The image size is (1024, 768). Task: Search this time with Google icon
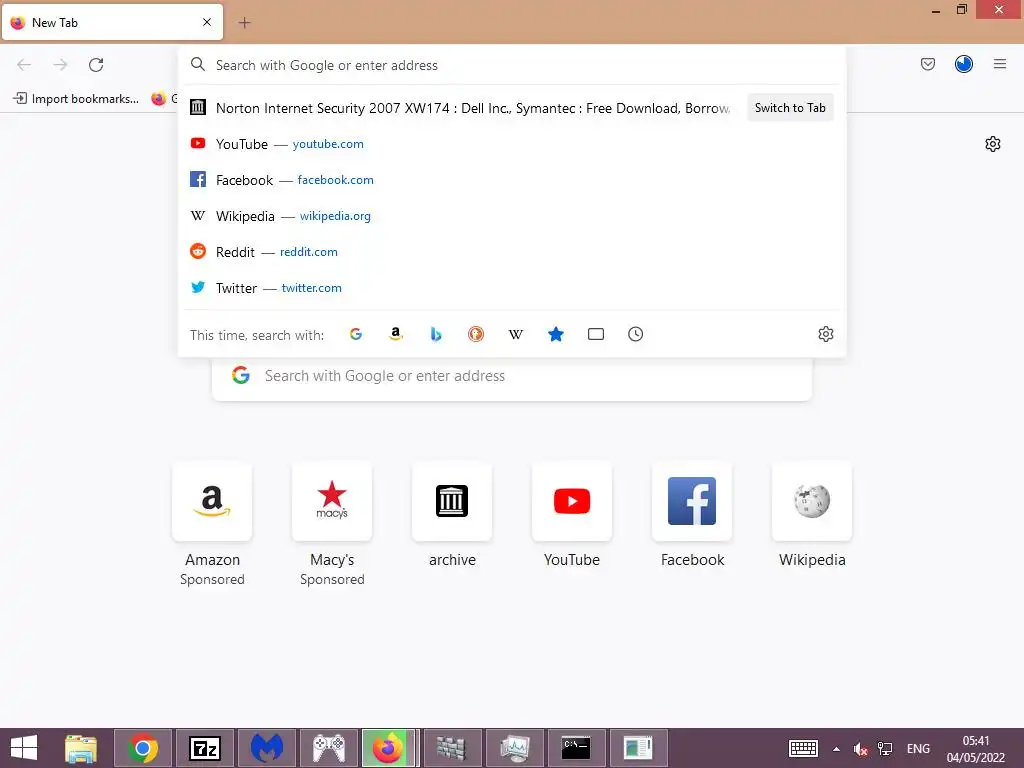pos(356,334)
